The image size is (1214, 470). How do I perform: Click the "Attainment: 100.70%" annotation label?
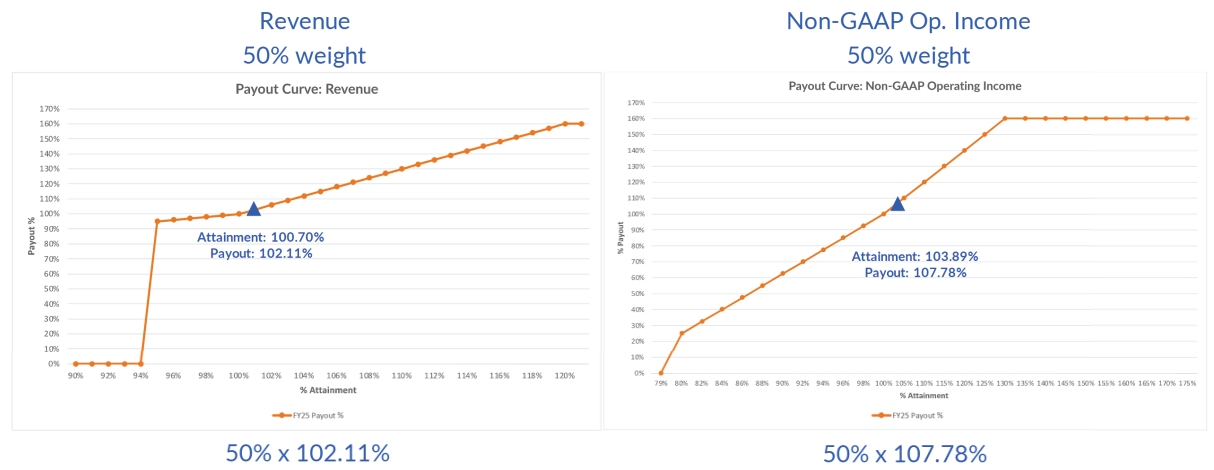click(261, 237)
